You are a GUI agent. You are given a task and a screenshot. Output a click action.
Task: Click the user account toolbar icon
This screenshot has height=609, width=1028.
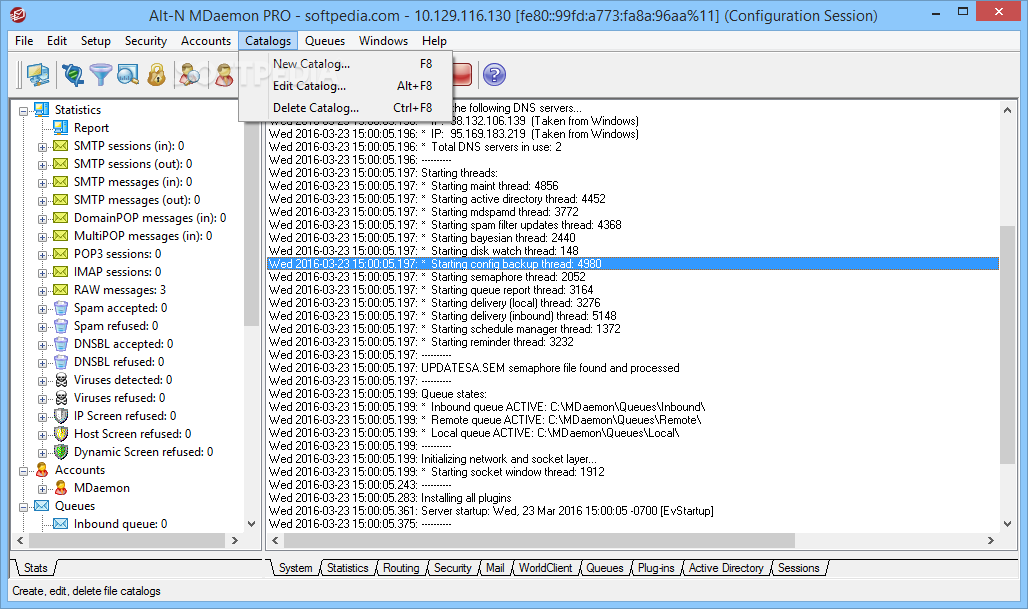(x=224, y=75)
